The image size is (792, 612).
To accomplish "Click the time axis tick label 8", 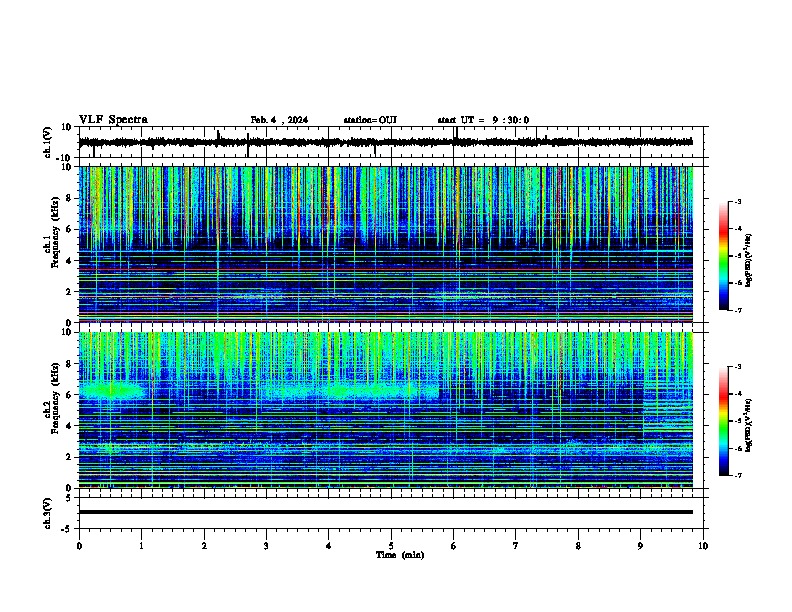I will (x=578, y=546).
